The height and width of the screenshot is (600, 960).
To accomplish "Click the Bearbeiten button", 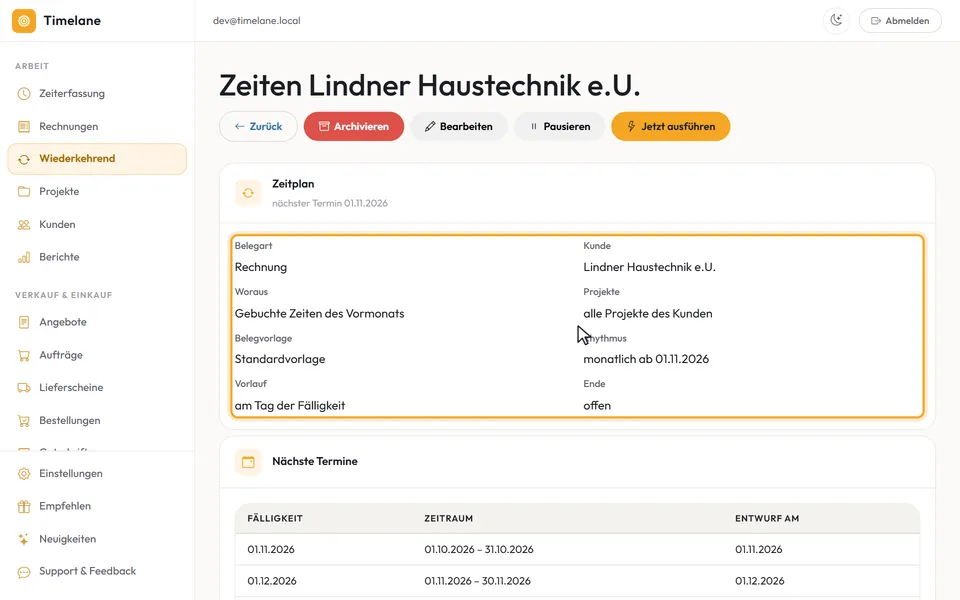I will (x=459, y=127).
